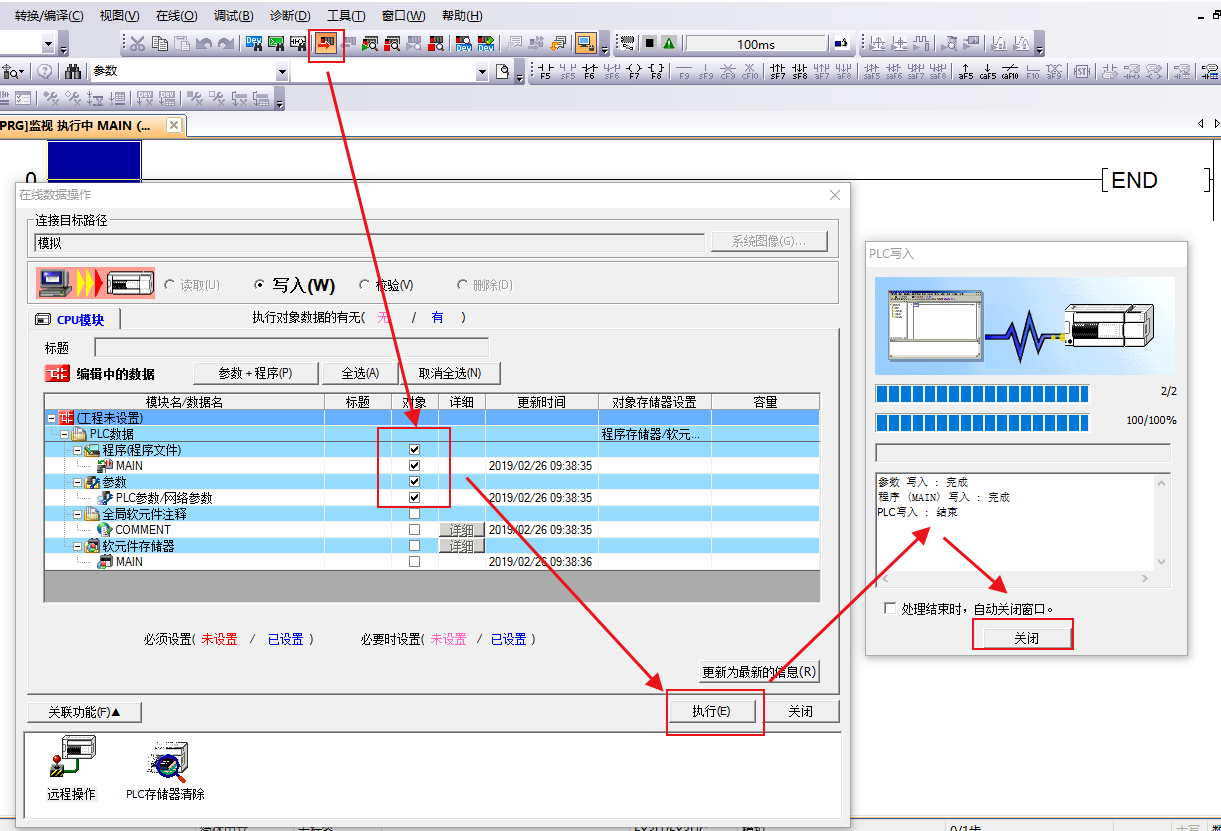The width and height of the screenshot is (1221, 831).
Task: Click the 全选(A) select all button
Action: [x=360, y=373]
